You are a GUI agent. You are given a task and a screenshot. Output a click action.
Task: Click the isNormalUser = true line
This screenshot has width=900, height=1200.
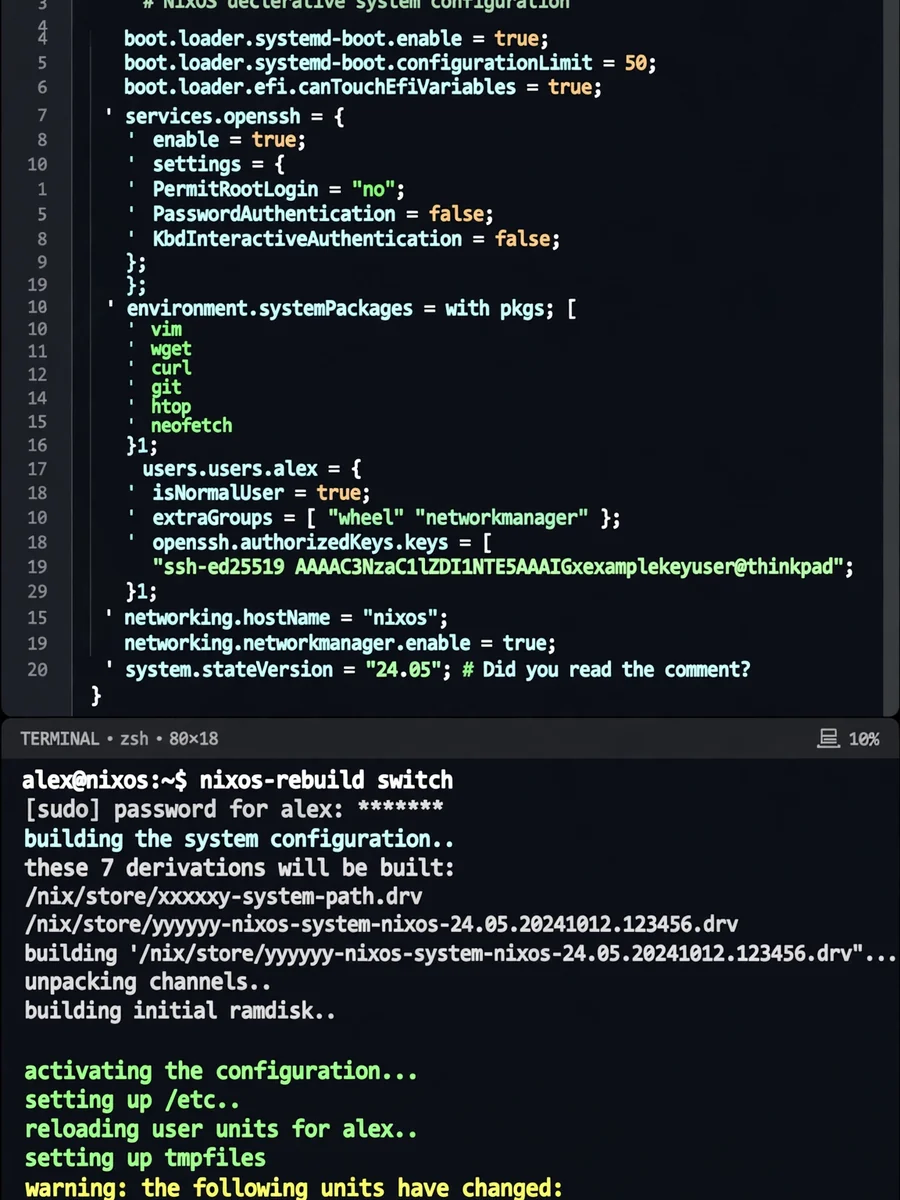pos(261,493)
